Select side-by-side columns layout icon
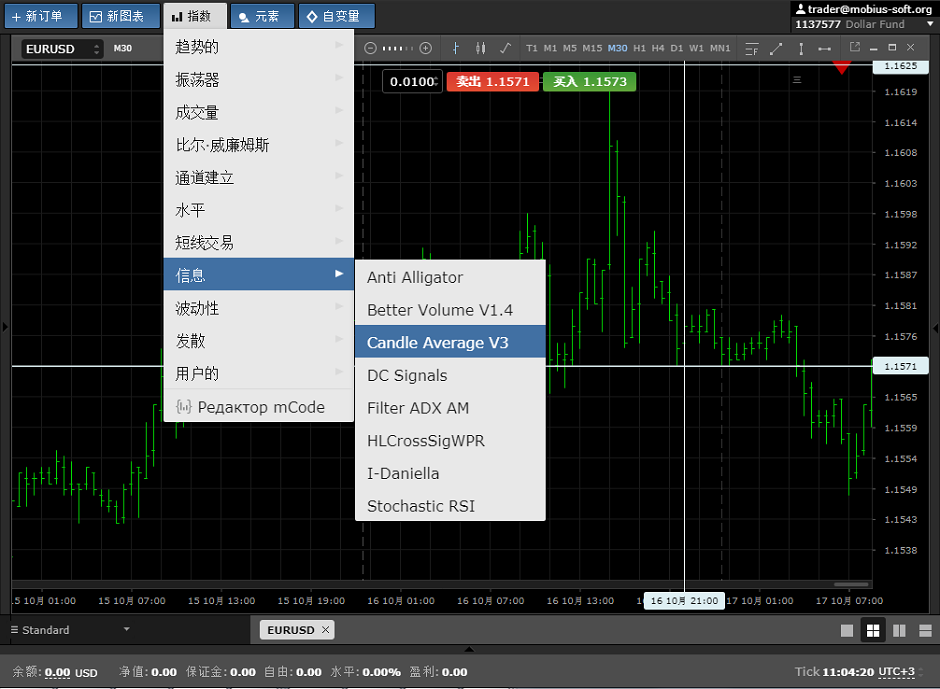 pos(899,630)
